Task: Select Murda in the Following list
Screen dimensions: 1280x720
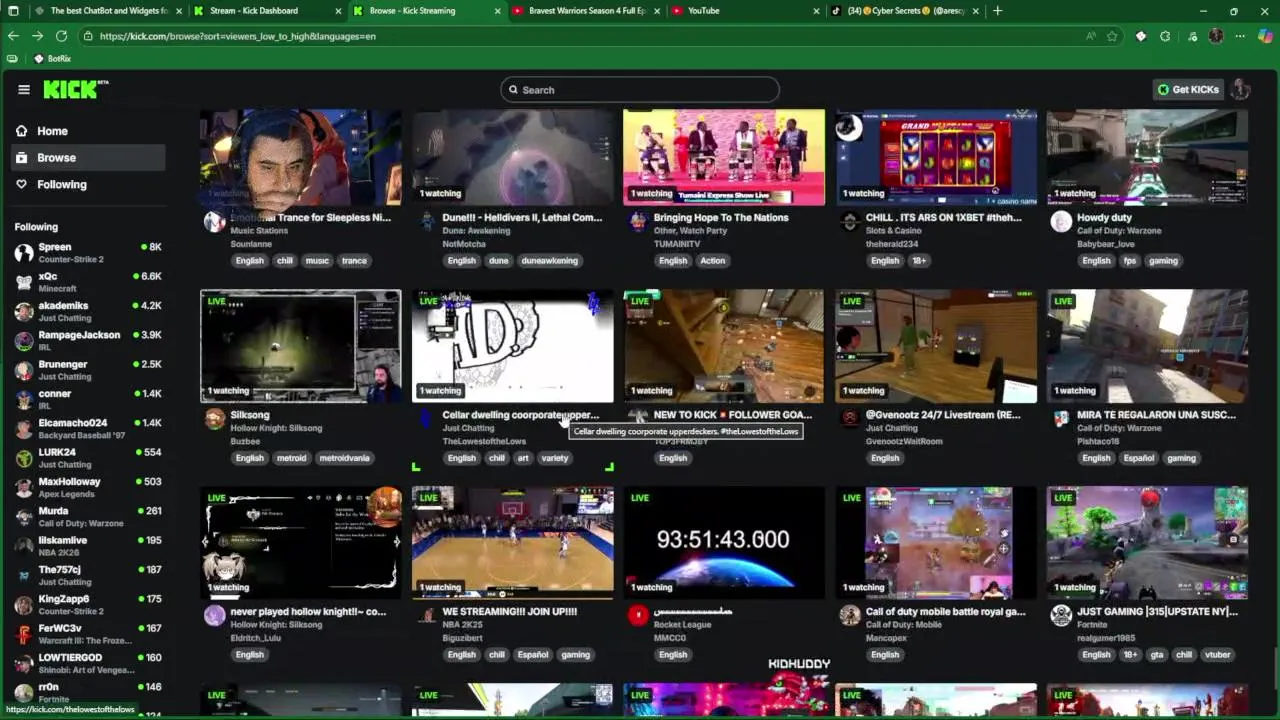Action: click(88, 516)
